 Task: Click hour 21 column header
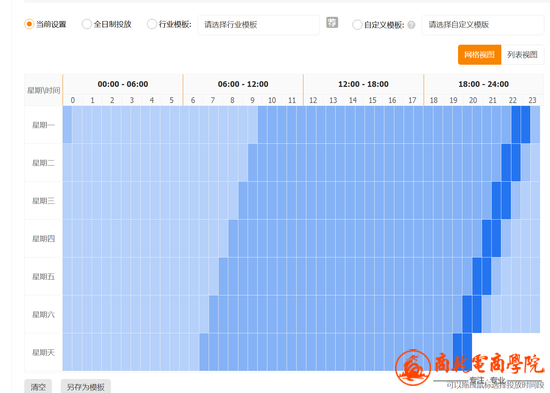tap(493, 100)
